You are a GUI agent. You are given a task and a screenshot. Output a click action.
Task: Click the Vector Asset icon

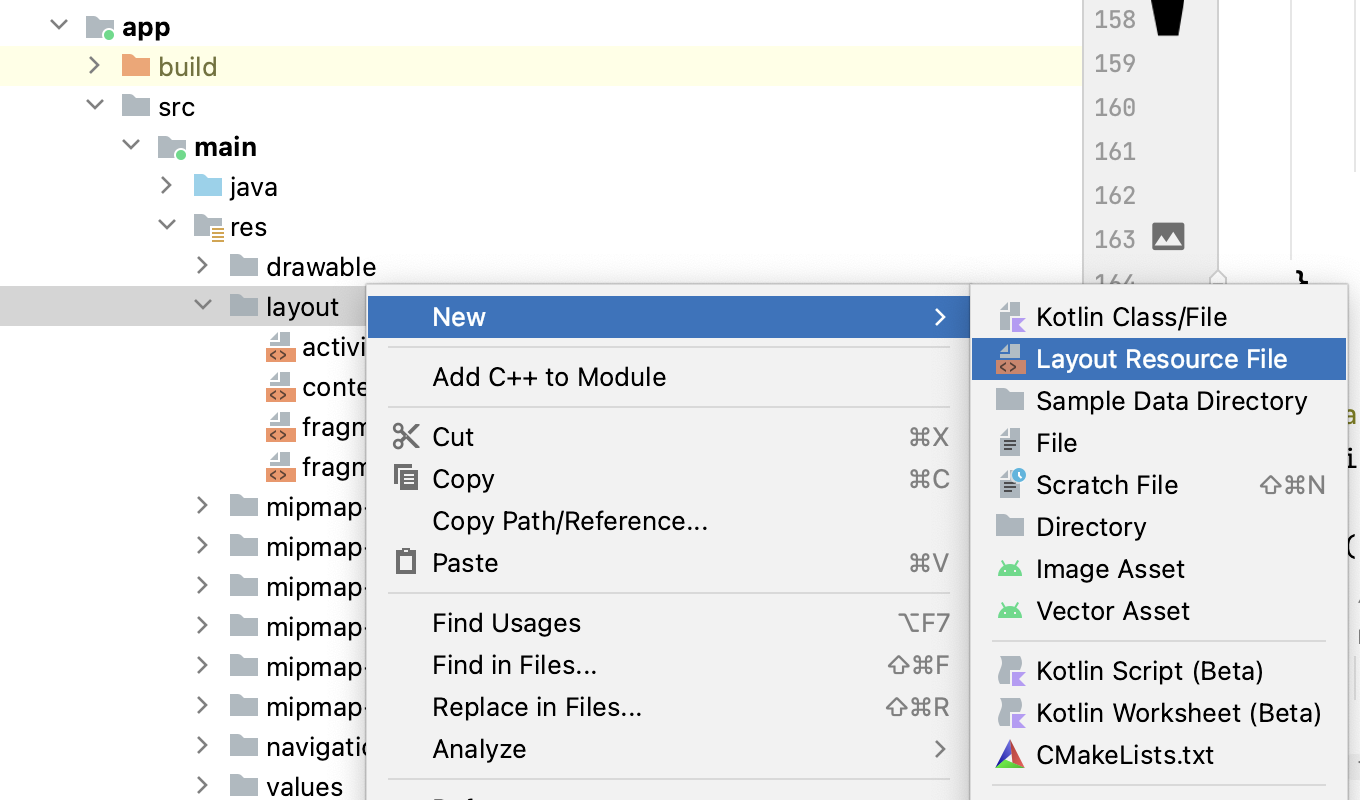[1012, 610]
